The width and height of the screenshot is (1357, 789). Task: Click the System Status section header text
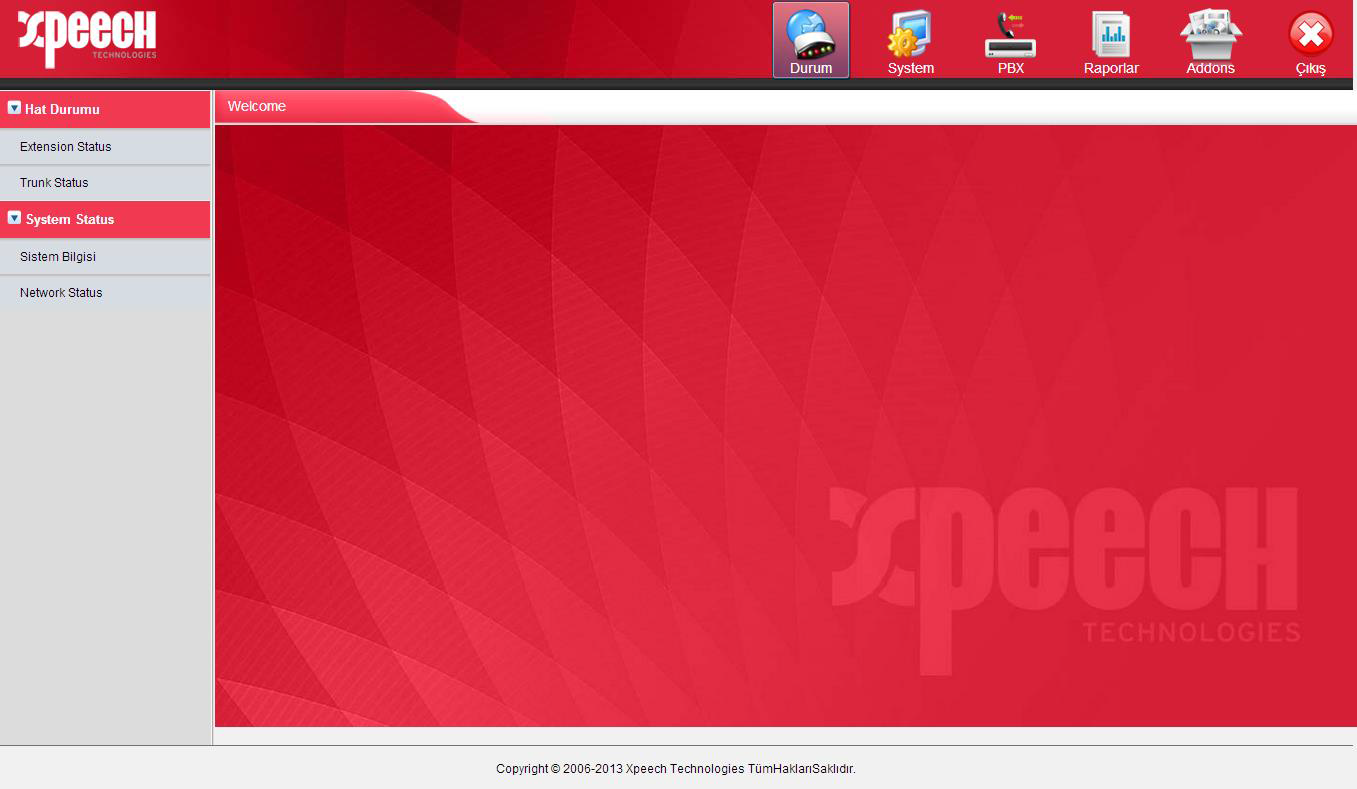click(x=70, y=220)
